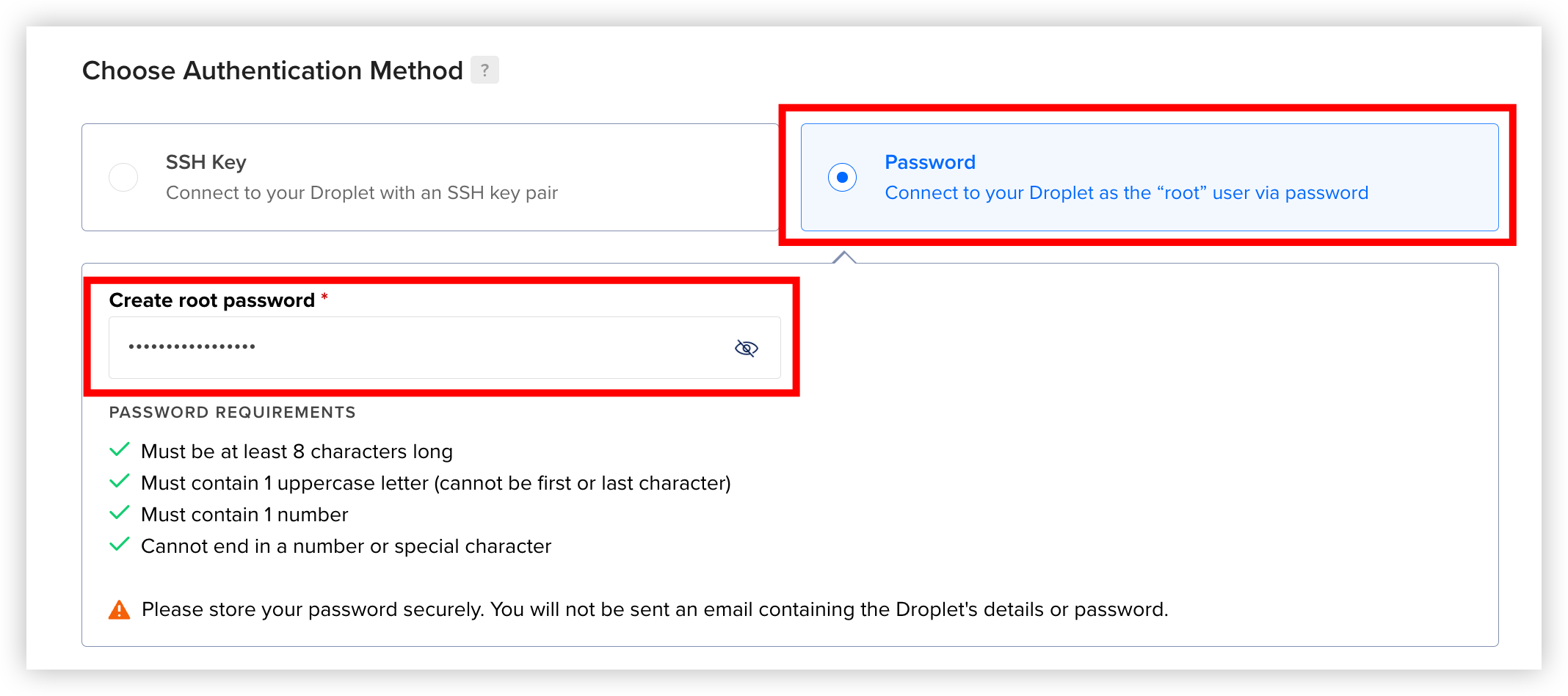Click the checkmark beside uppercase letter requirement

pyautogui.click(x=120, y=482)
